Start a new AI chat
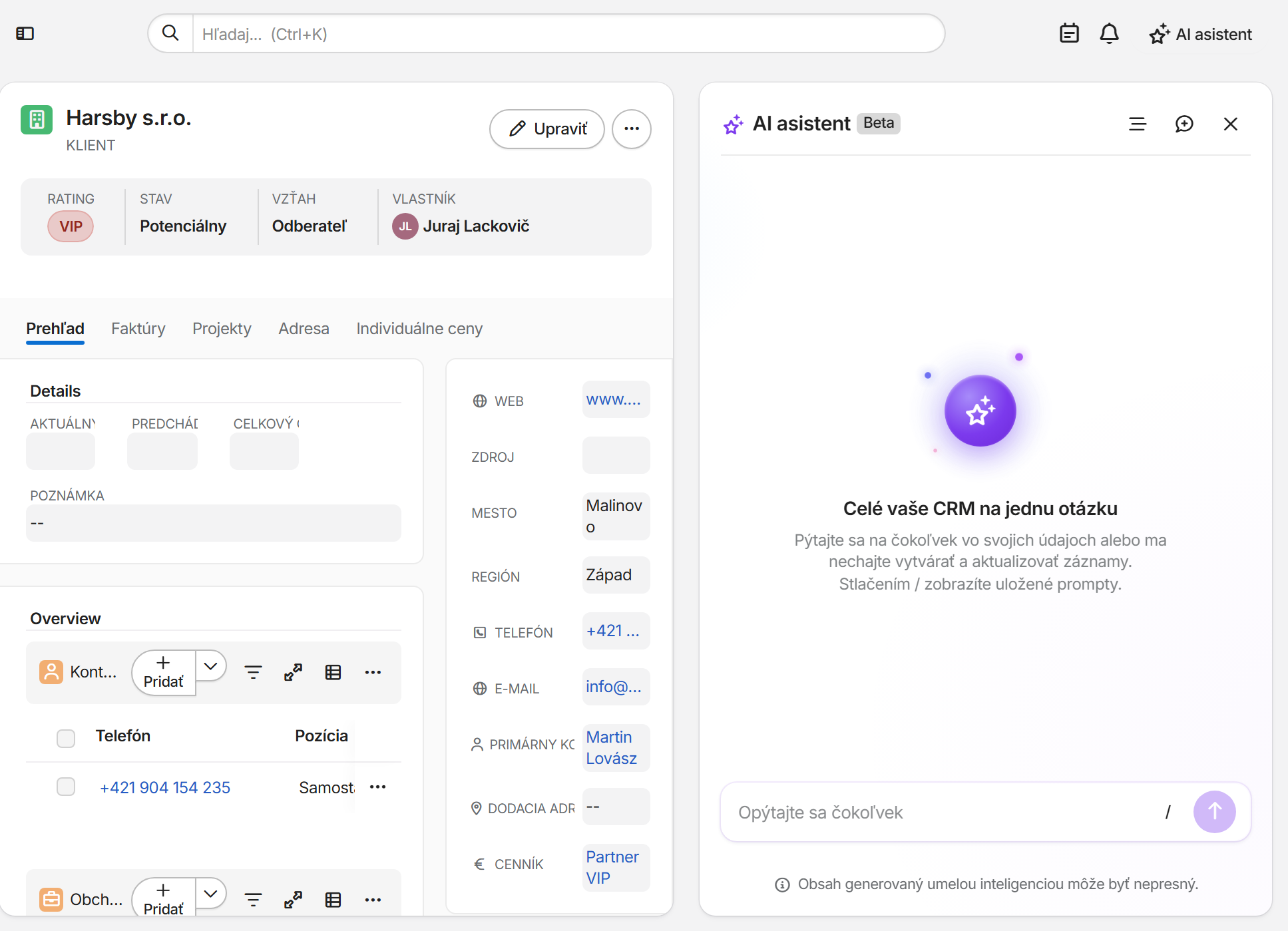1288x931 pixels. (x=1184, y=124)
